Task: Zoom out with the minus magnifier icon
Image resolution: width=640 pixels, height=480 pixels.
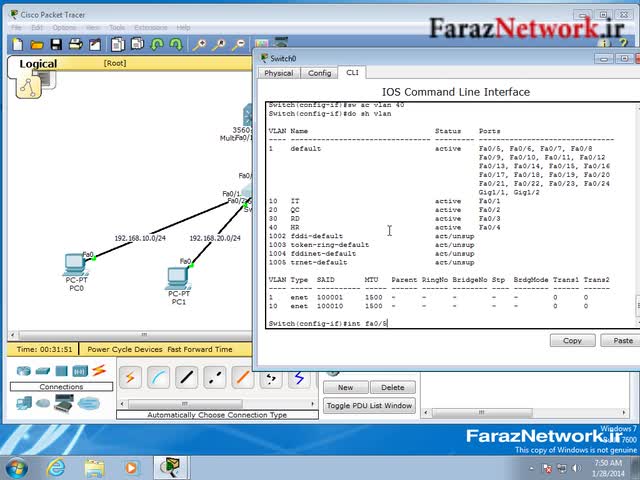Action: (238, 44)
